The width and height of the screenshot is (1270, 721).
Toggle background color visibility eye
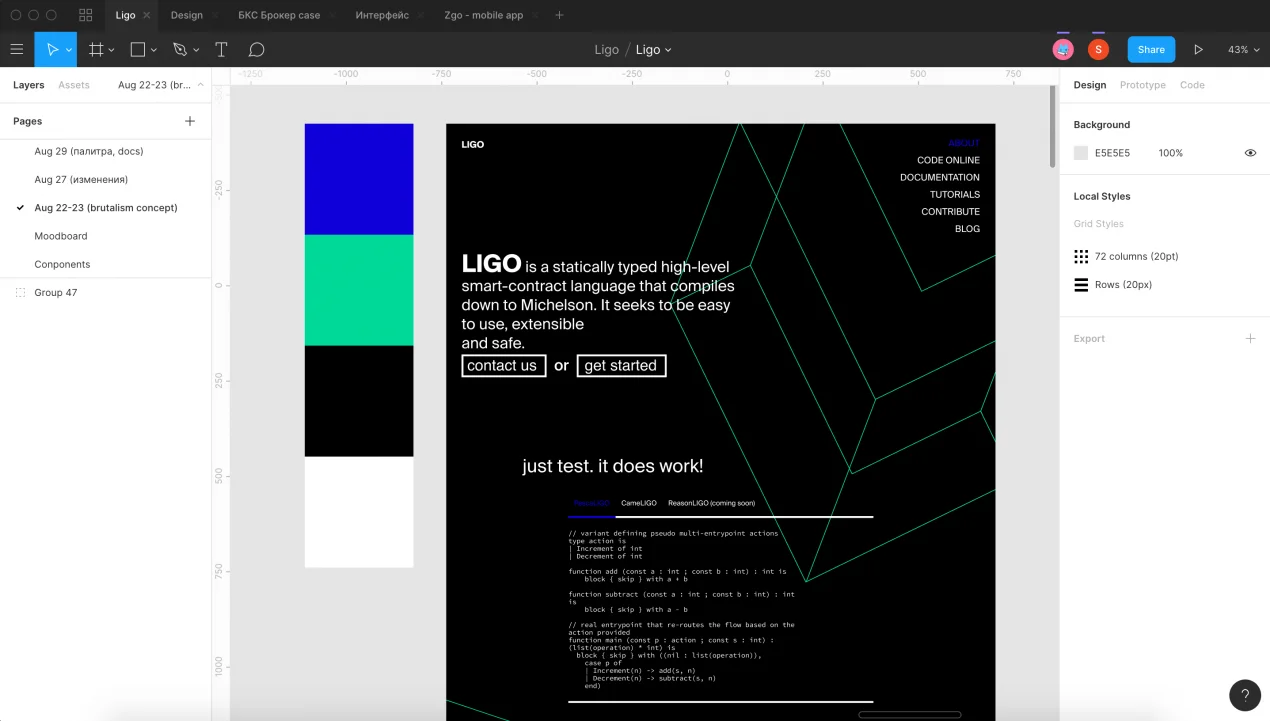[1250, 153]
